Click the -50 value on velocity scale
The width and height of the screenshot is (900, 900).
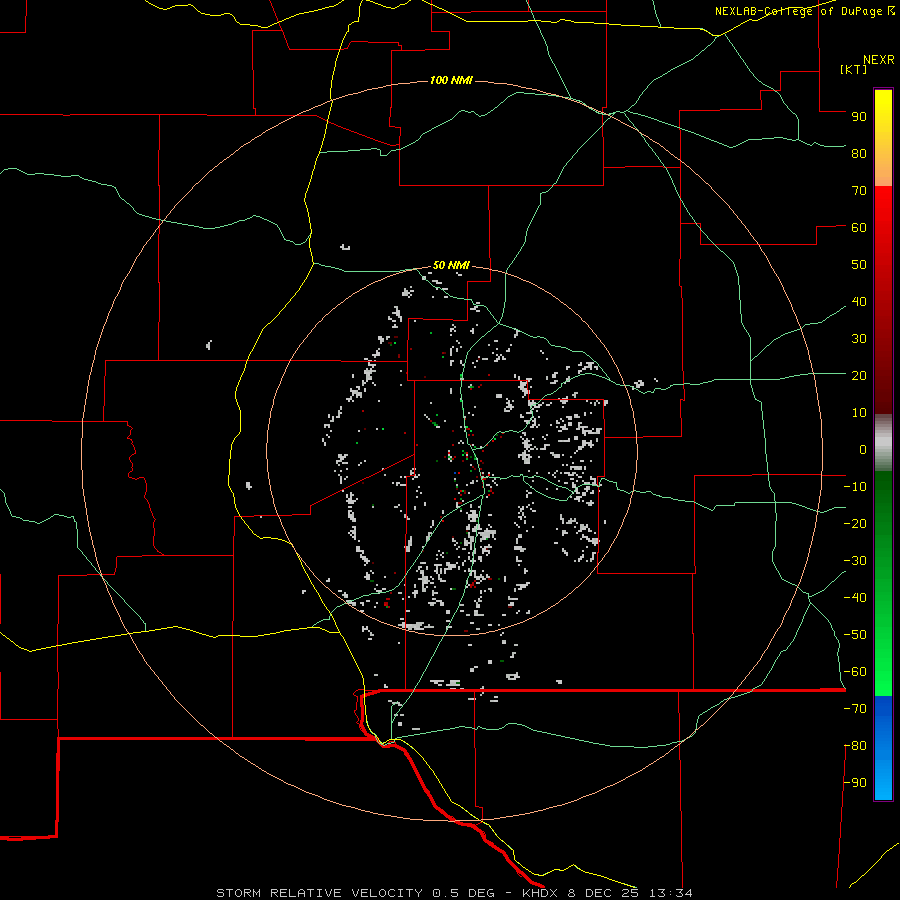[x=855, y=635]
